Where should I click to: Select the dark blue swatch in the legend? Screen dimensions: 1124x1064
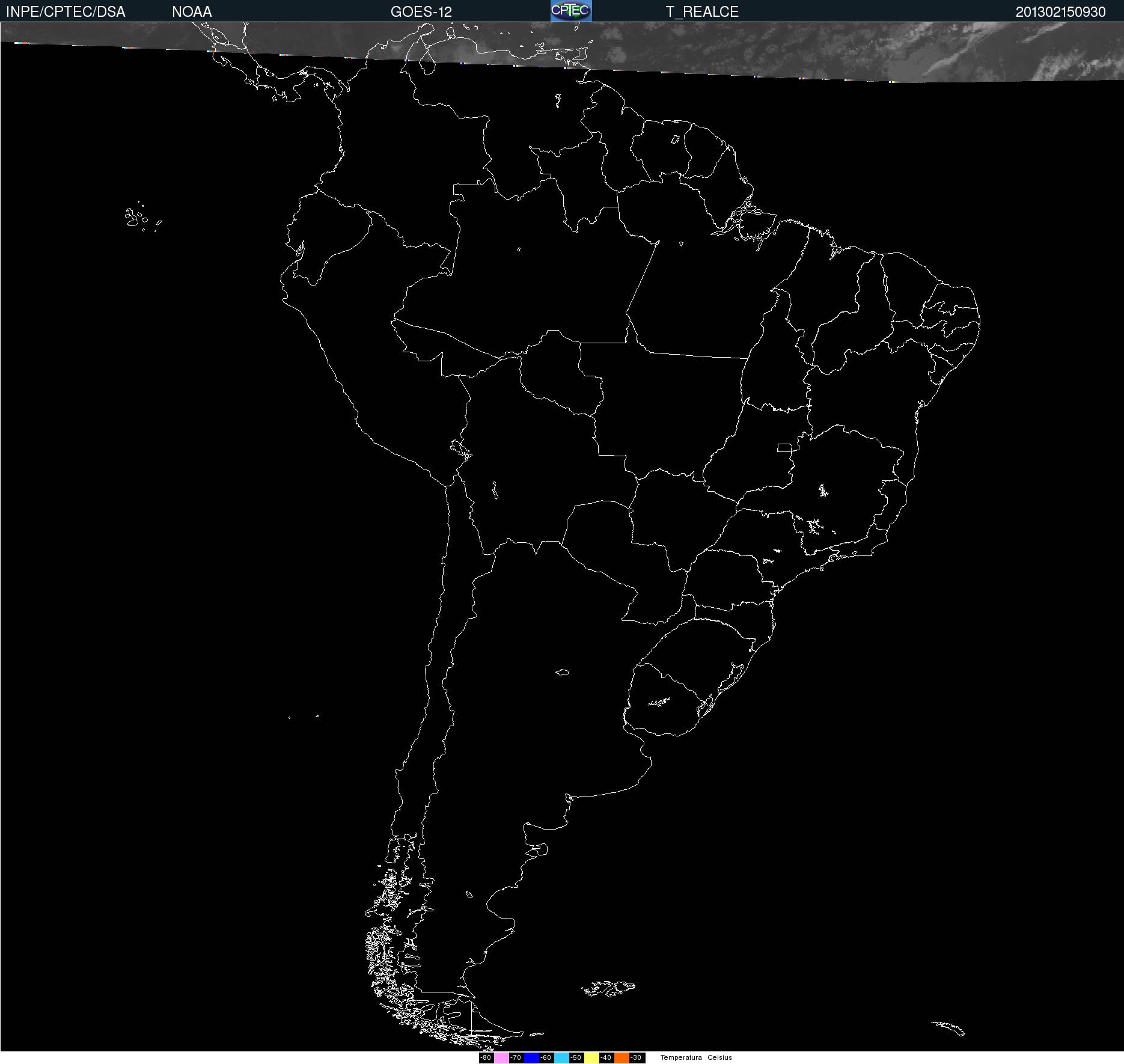point(531,1058)
